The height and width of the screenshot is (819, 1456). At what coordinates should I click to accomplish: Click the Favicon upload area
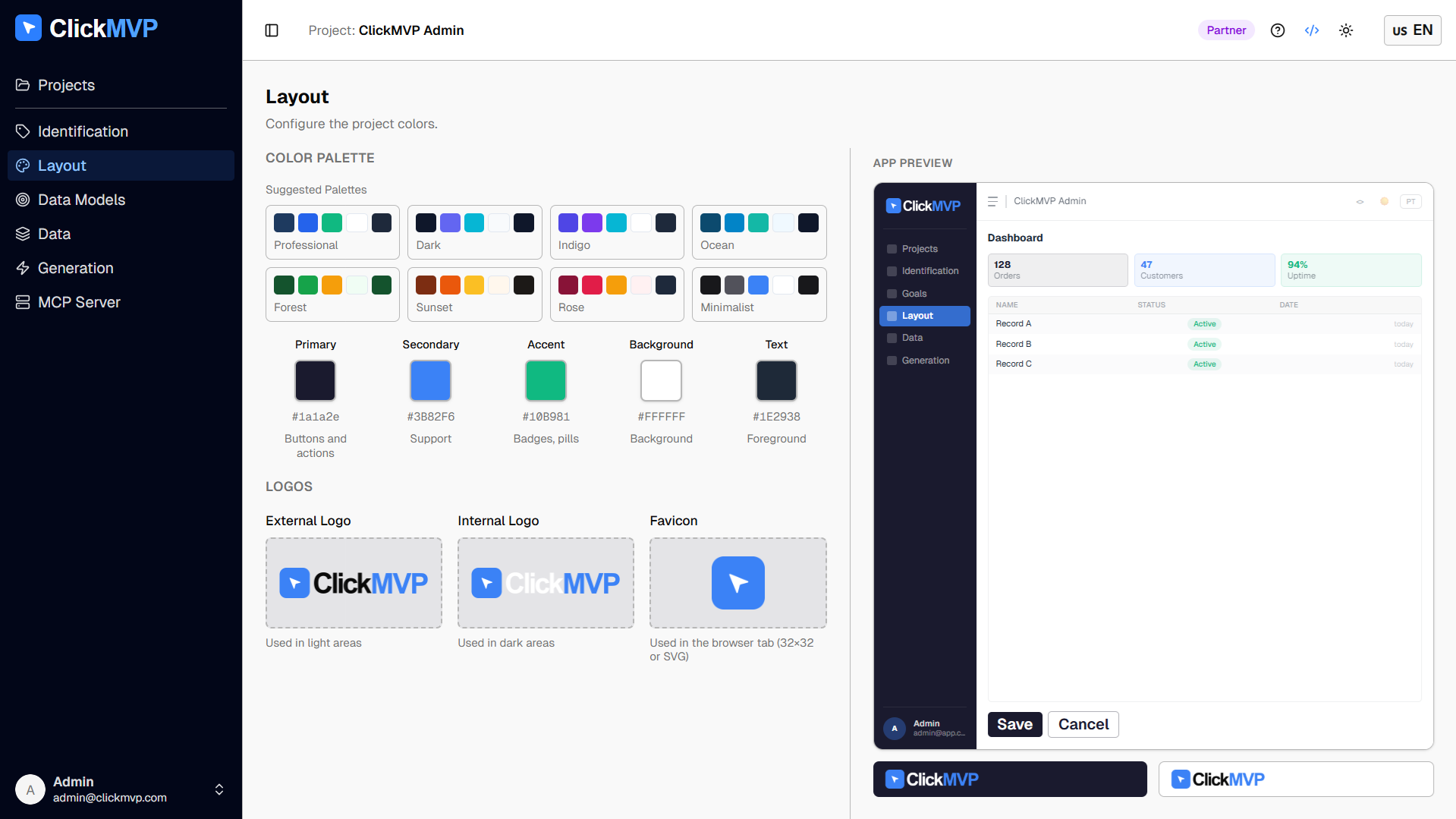click(738, 583)
